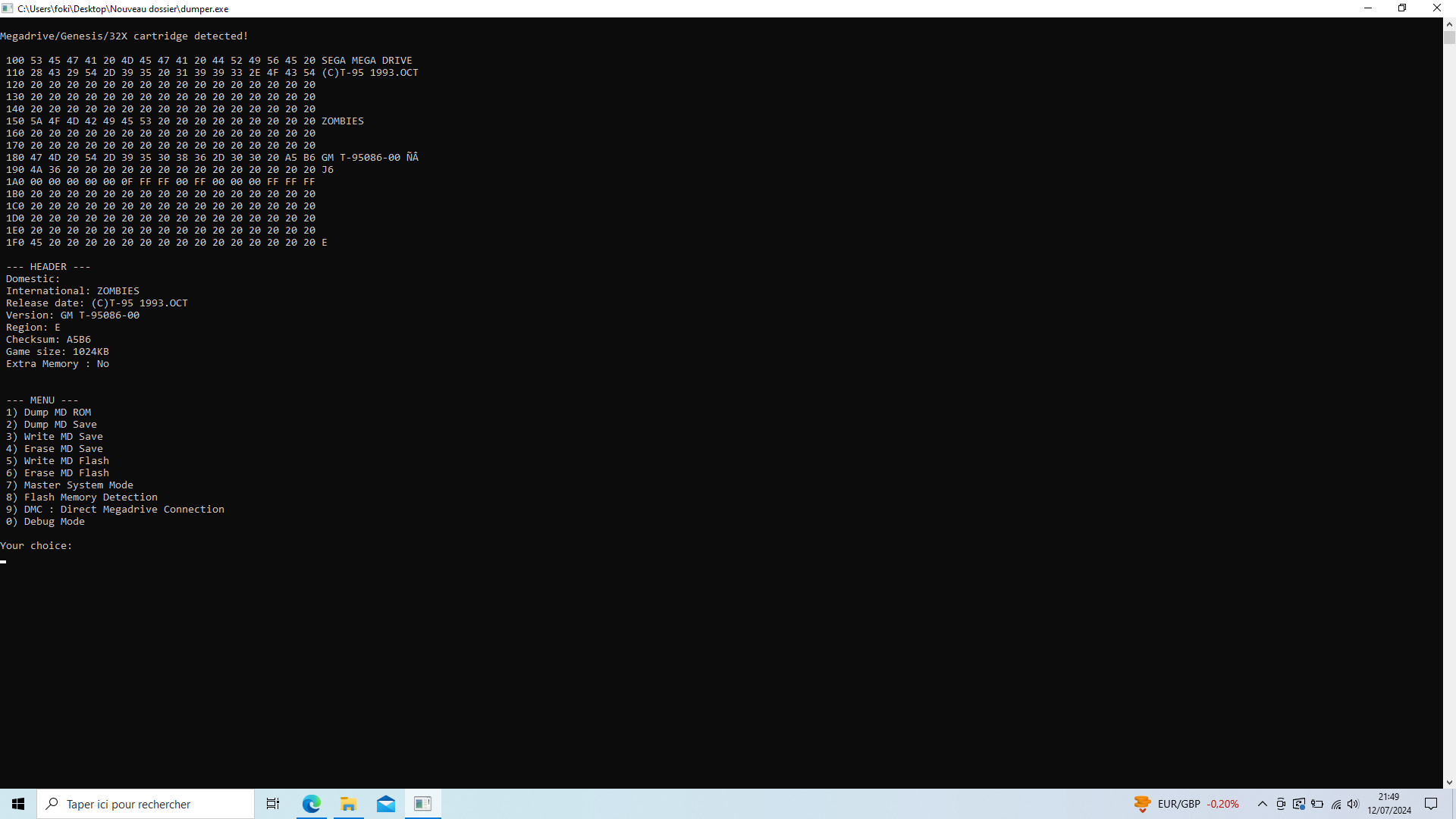The width and height of the screenshot is (1456, 819).
Task: Restore down the console window
Action: pyautogui.click(x=1402, y=8)
